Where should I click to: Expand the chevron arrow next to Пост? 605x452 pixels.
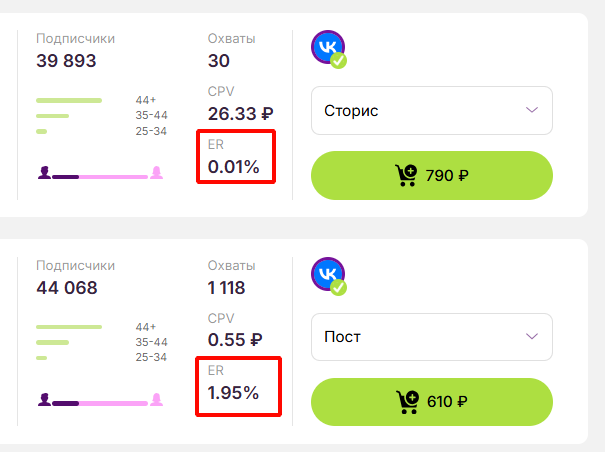click(532, 337)
